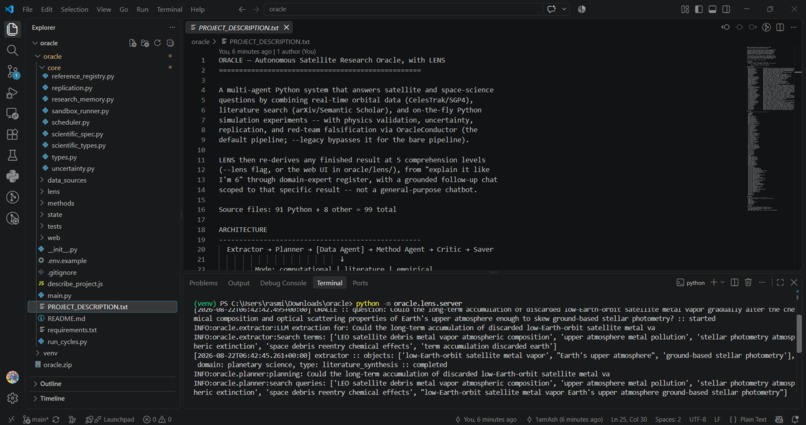Switch to the Problems panel tab

(203, 283)
